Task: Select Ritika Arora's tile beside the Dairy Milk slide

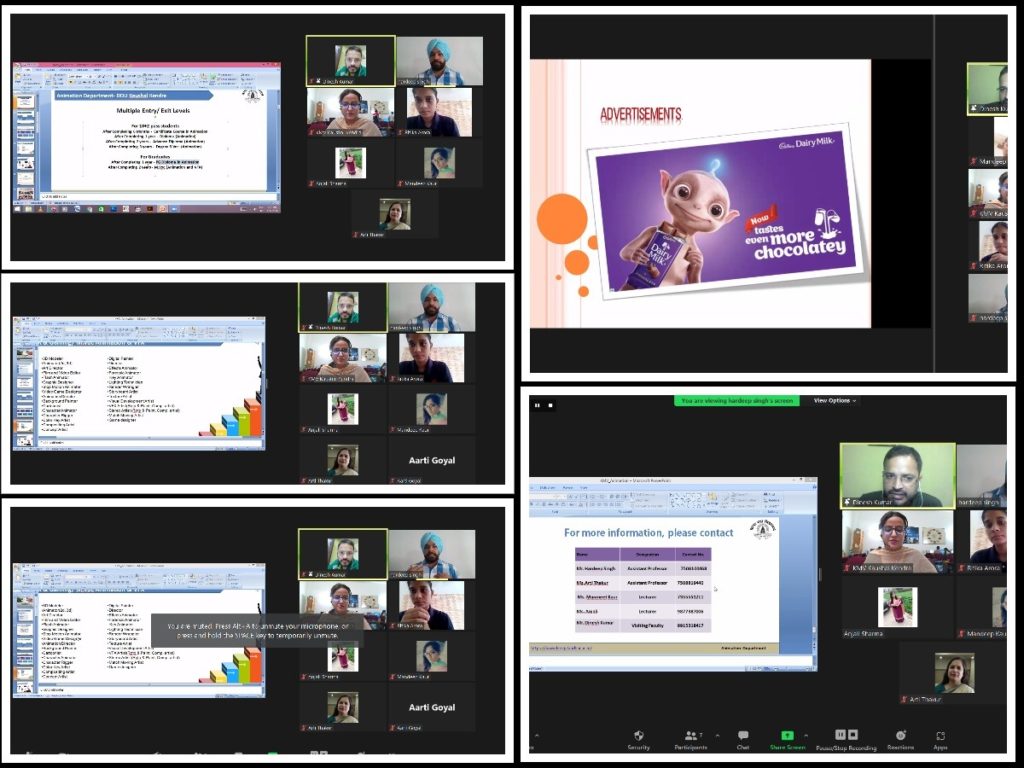Action: click(x=987, y=246)
